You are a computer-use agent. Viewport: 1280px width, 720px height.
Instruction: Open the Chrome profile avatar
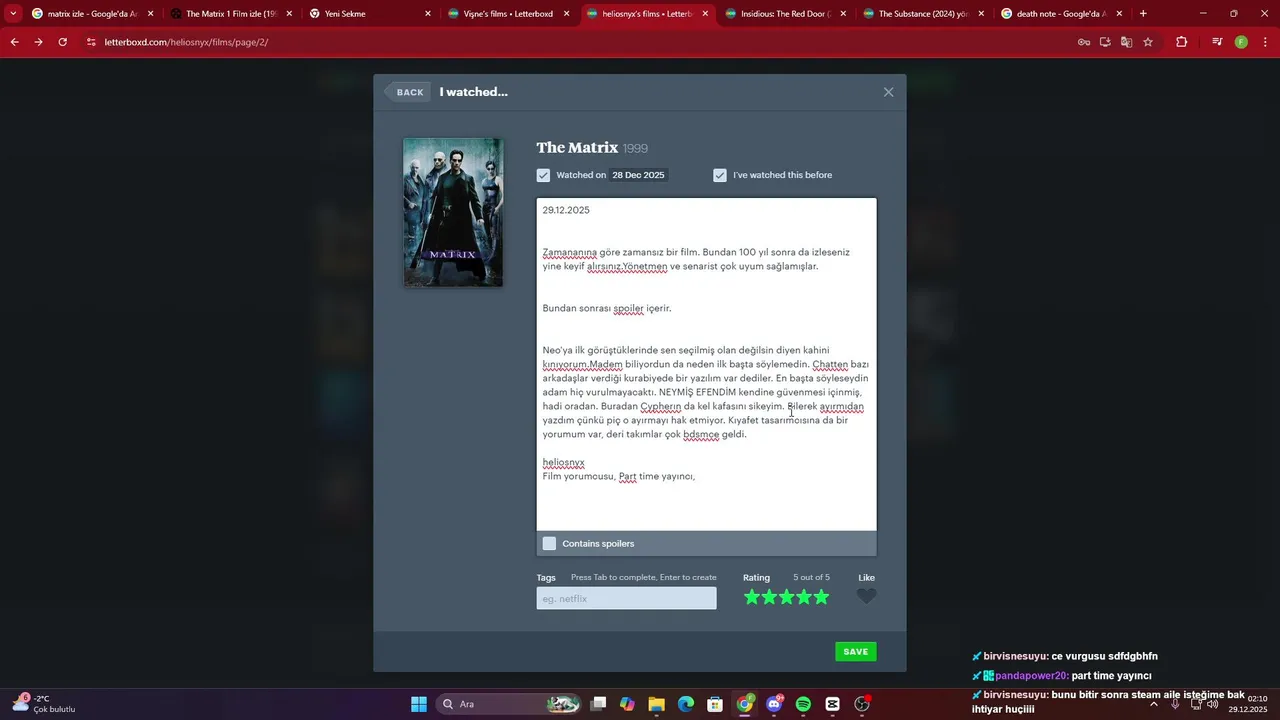coord(1241,42)
